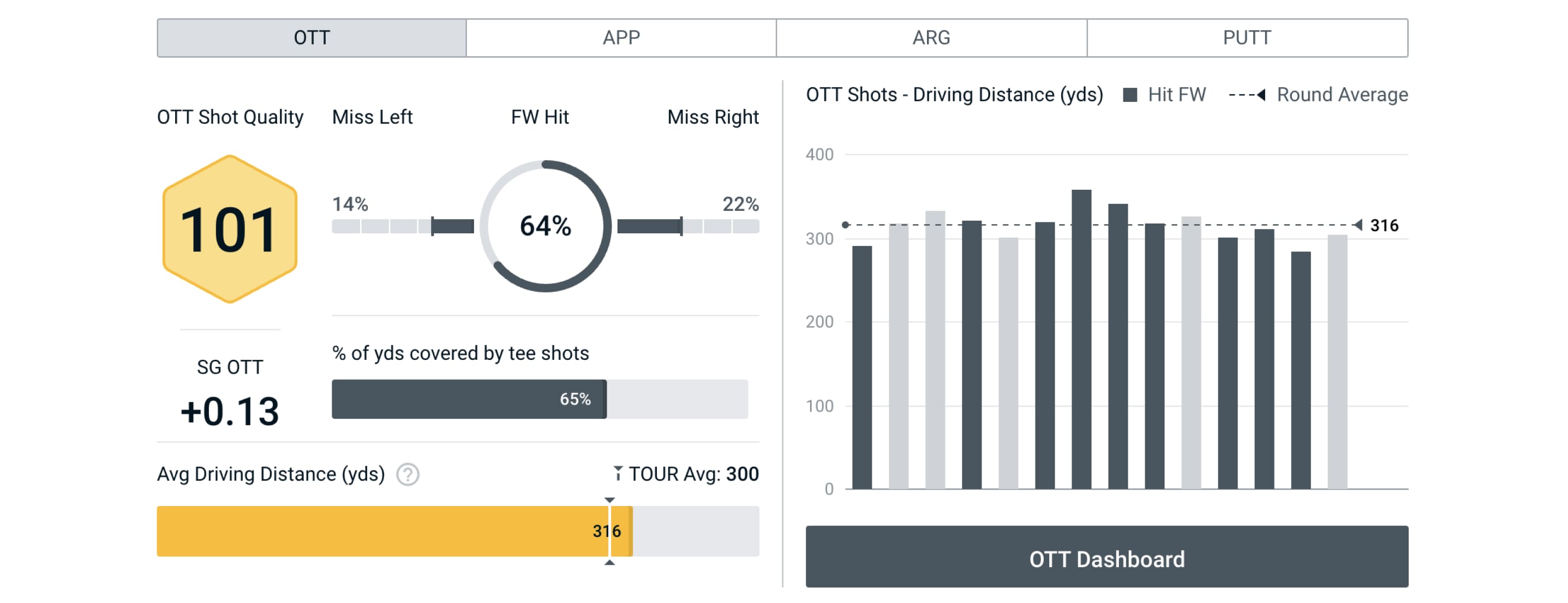Image resolution: width=1568 pixels, height=603 pixels.
Task: Select the OTT tab
Action: tap(312, 38)
